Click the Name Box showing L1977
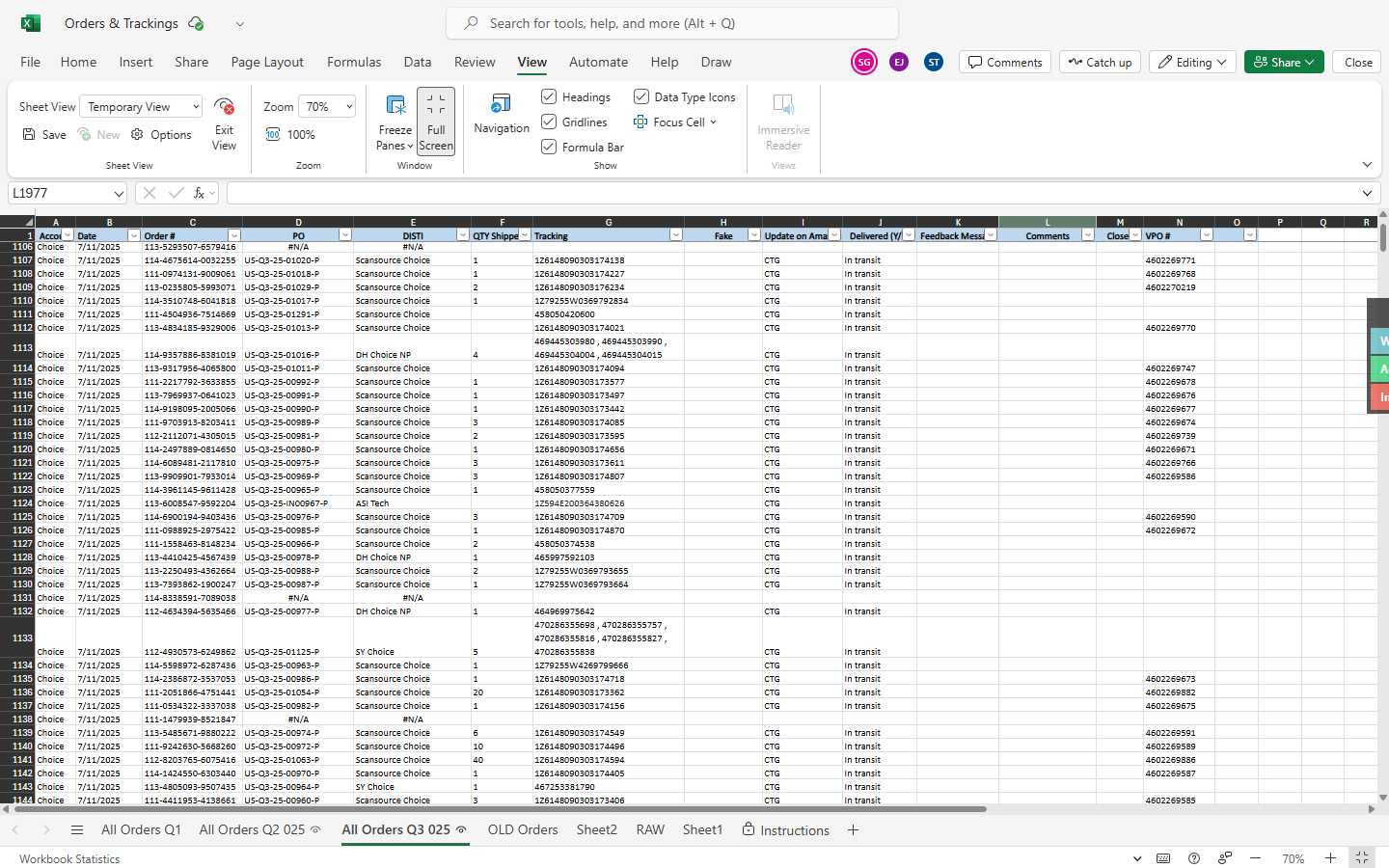The height and width of the screenshot is (868, 1389). pyautogui.click(x=59, y=193)
